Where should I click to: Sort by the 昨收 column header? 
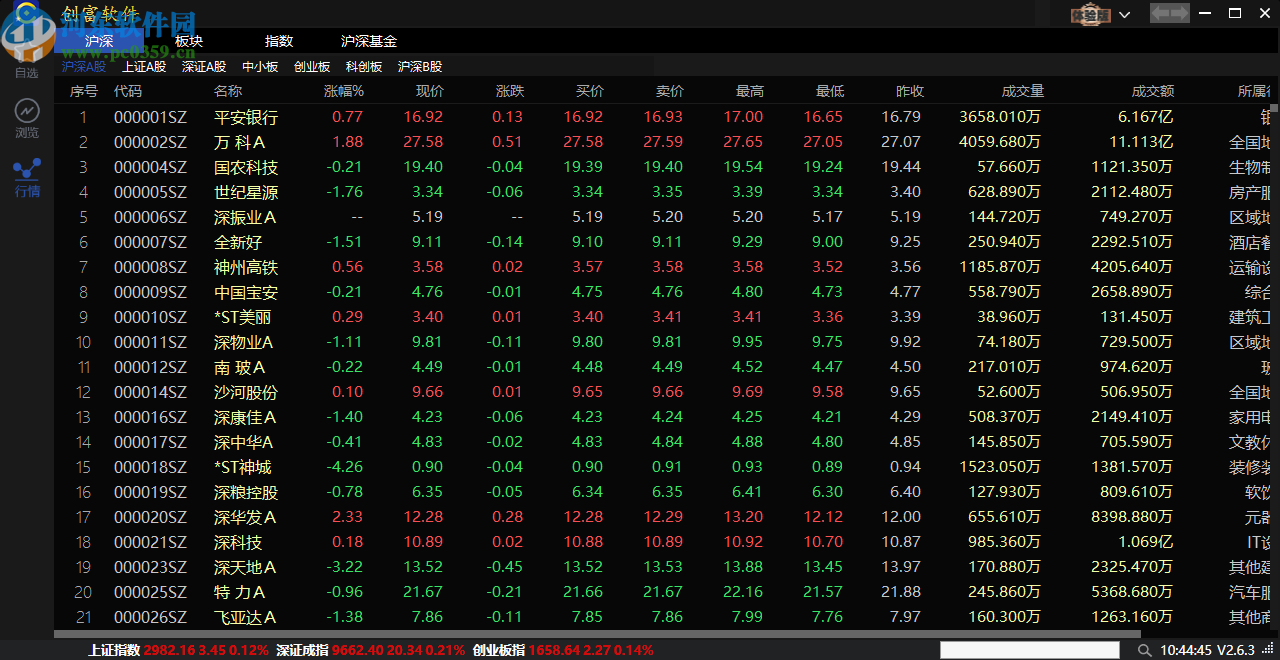pos(910,91)
